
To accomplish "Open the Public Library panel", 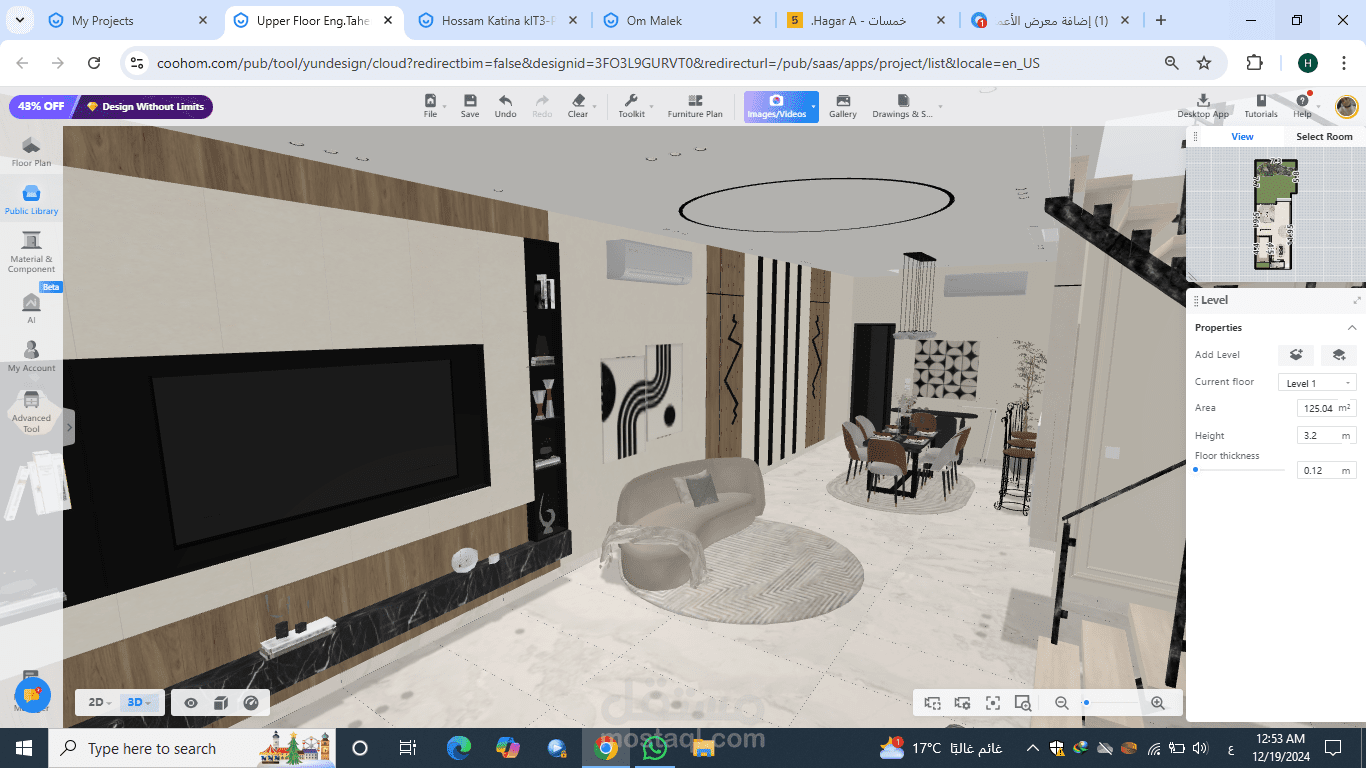I will coord(31,200).
